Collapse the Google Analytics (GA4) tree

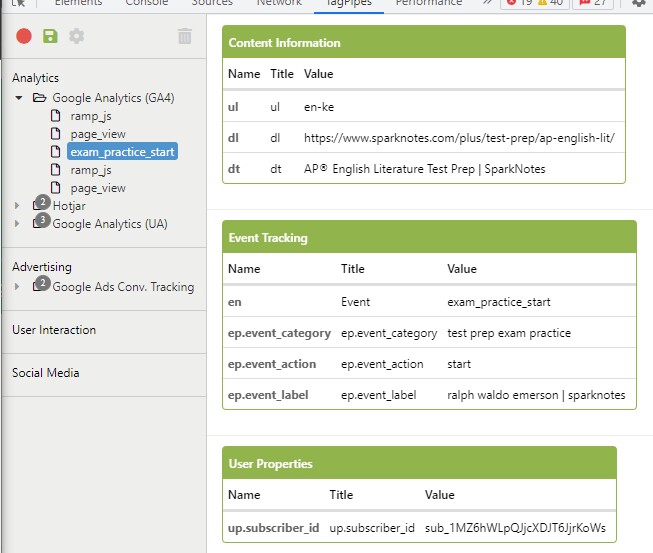(x=19, y=98)
